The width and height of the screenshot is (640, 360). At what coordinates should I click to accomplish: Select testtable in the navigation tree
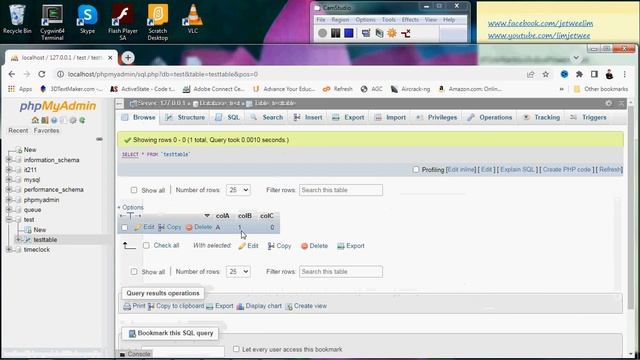(45, 240)
